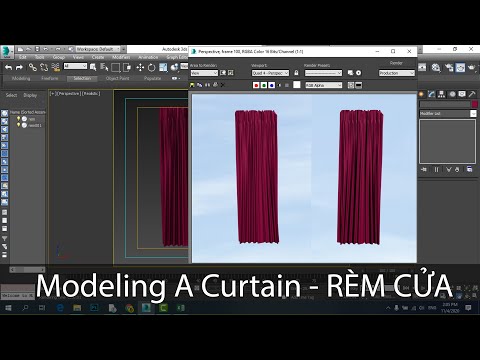Open the Modifier List dropdown
The image size is (480, 360).
click(x=448, y=114)
